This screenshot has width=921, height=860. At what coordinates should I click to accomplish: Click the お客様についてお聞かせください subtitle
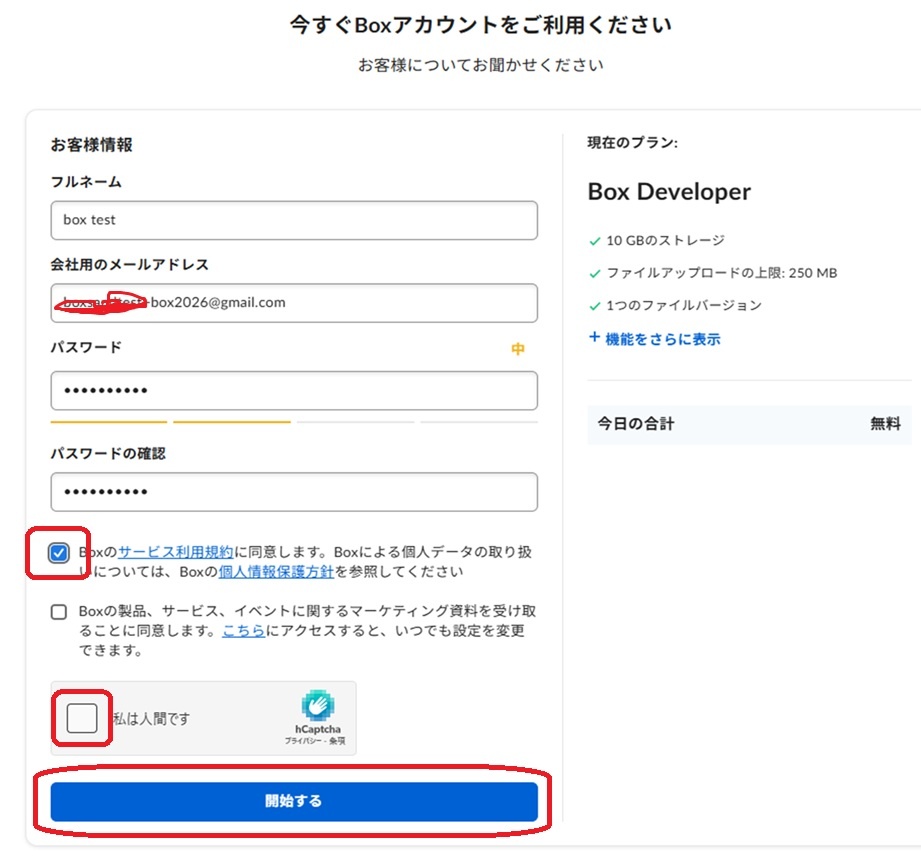pos(480,65)
